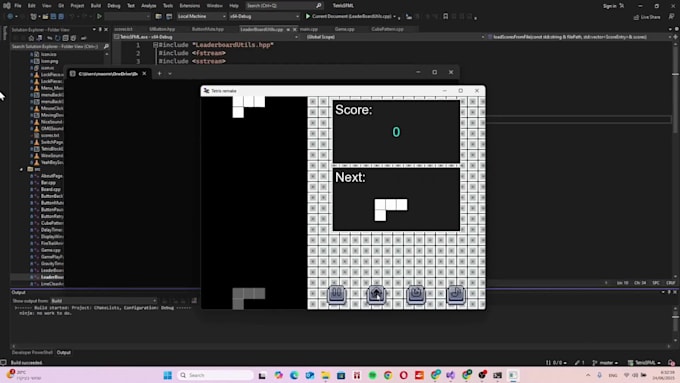Viewport: 680px width, 383px height.
Task: Toggle the music note button in Tetris
Action: click(x=456, y=295)
